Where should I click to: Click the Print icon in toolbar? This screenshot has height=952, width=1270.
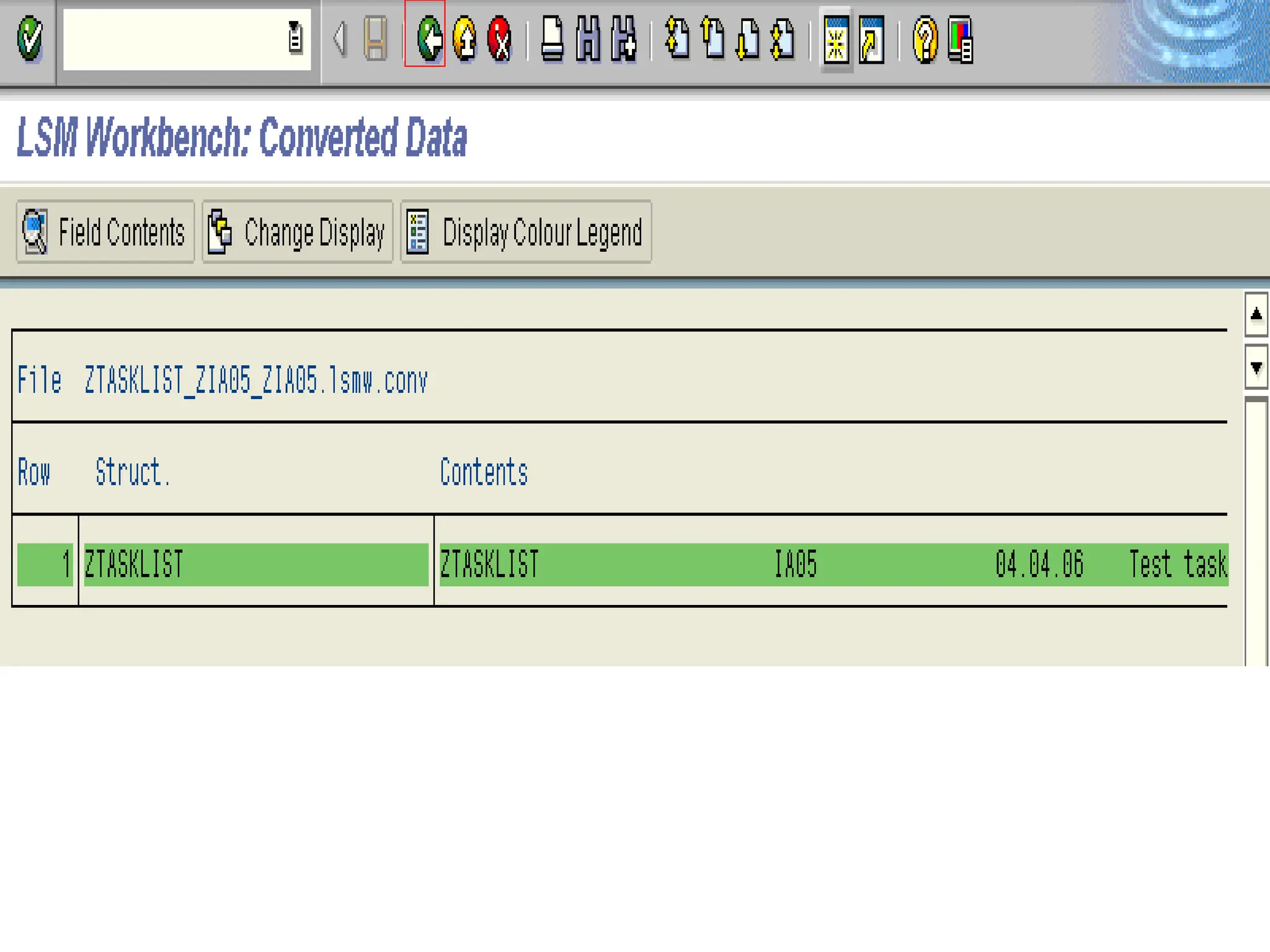[x=552, y=39]
